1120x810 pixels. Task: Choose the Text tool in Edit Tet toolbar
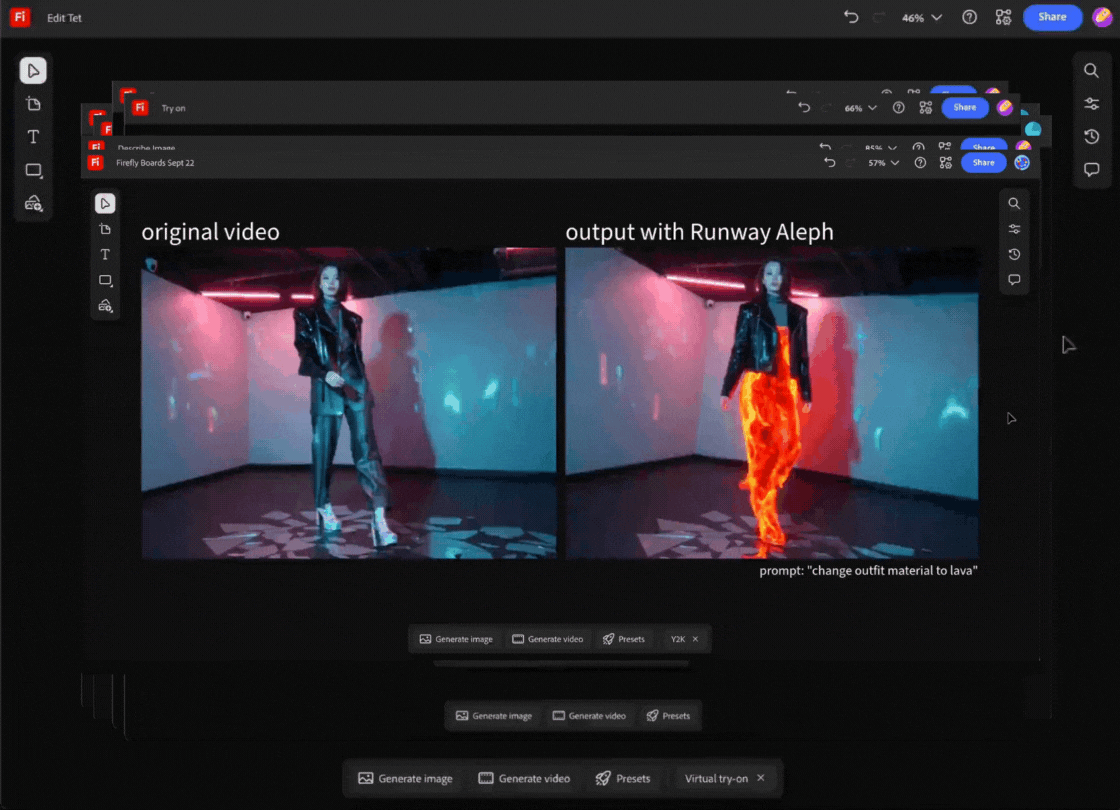click(x=33, y=137)
